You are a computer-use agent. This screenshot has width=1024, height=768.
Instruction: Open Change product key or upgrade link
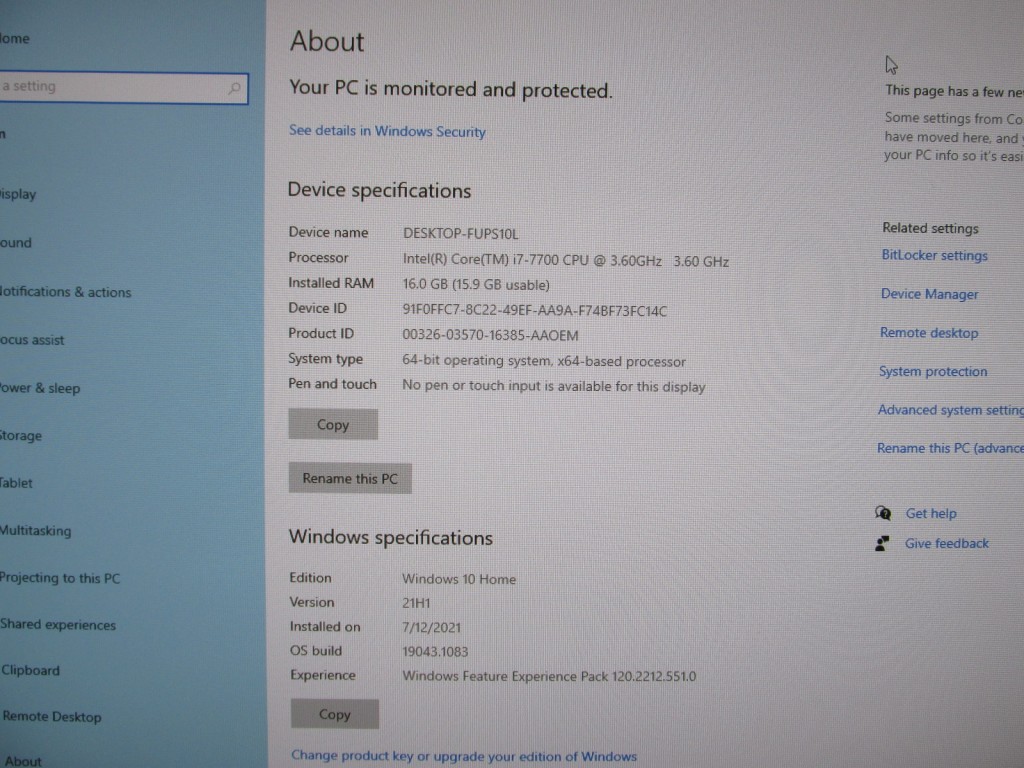[464, 756]
